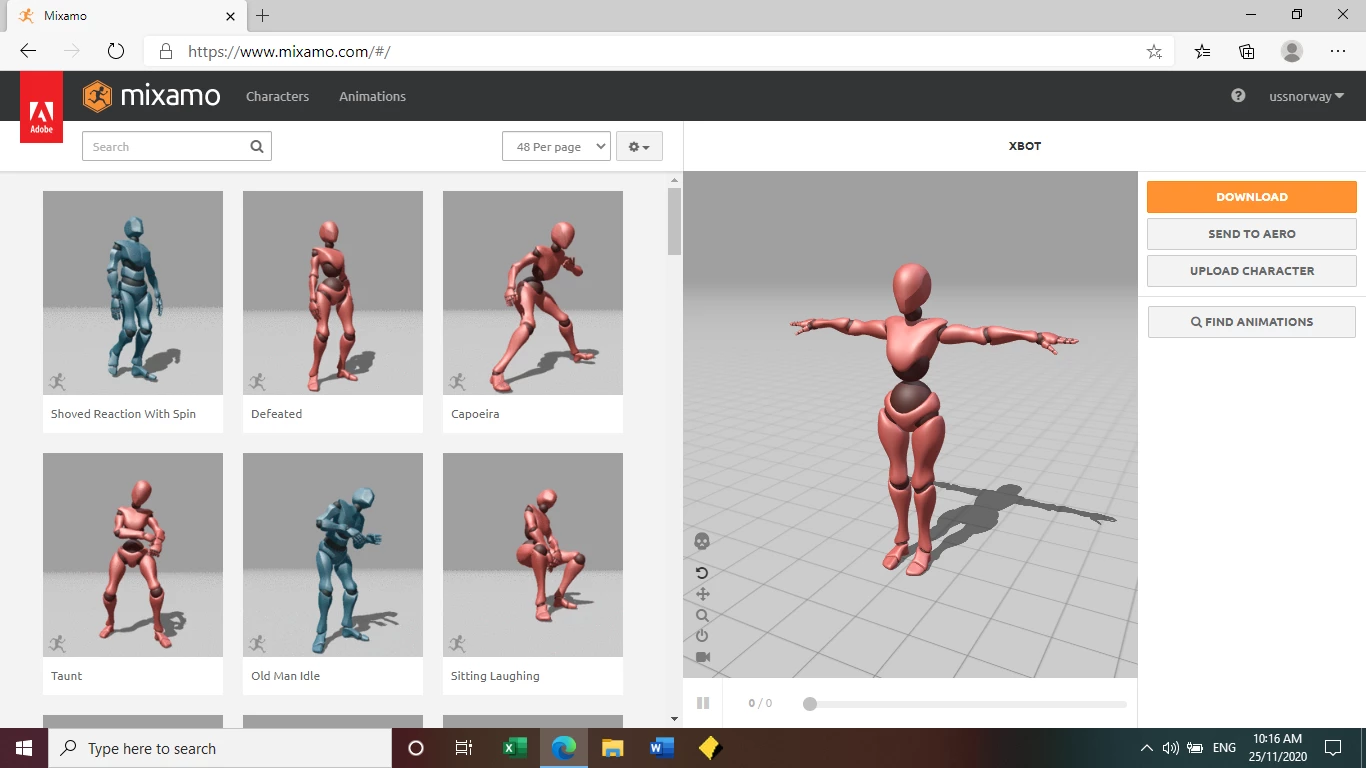
Task: Click the running-man icon on Taunt card
Action: click(x=58, y=643)
